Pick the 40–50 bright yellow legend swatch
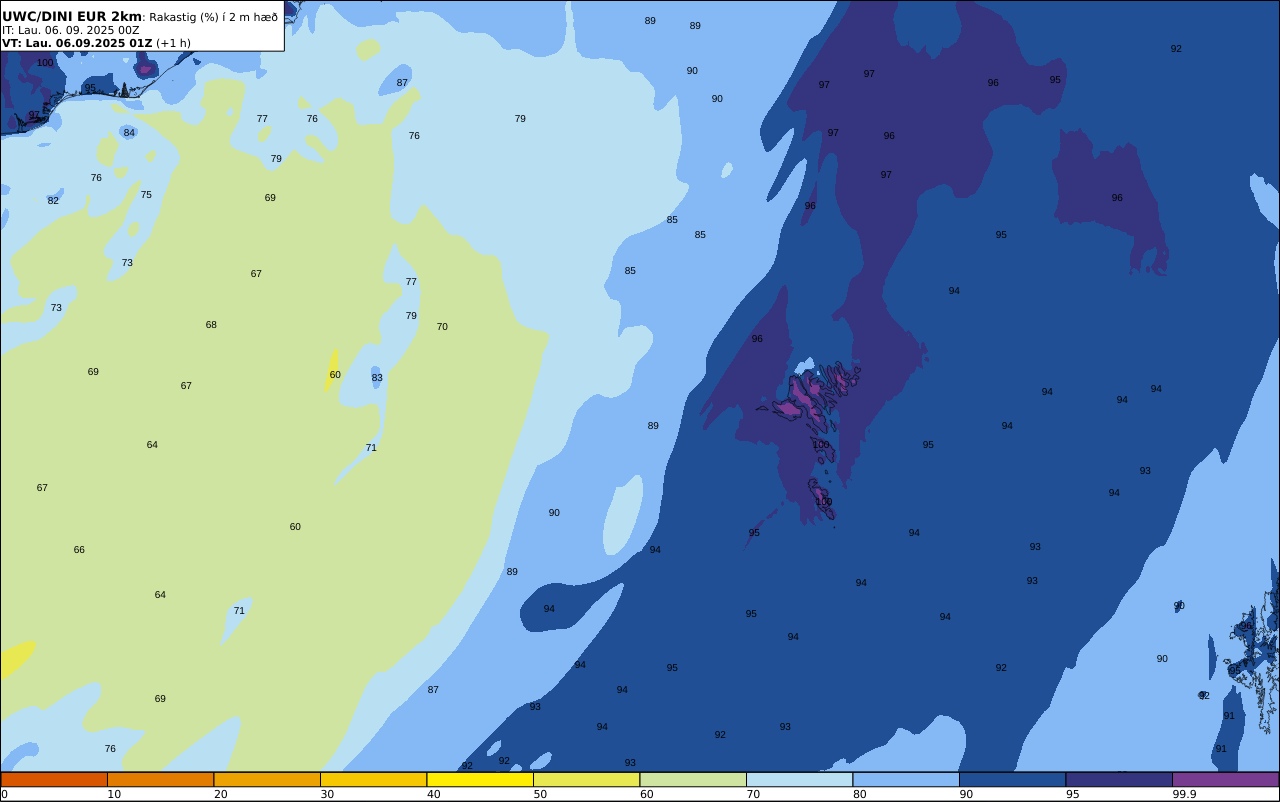Screen dimensions: 1280x802 [x=480, y=779]
